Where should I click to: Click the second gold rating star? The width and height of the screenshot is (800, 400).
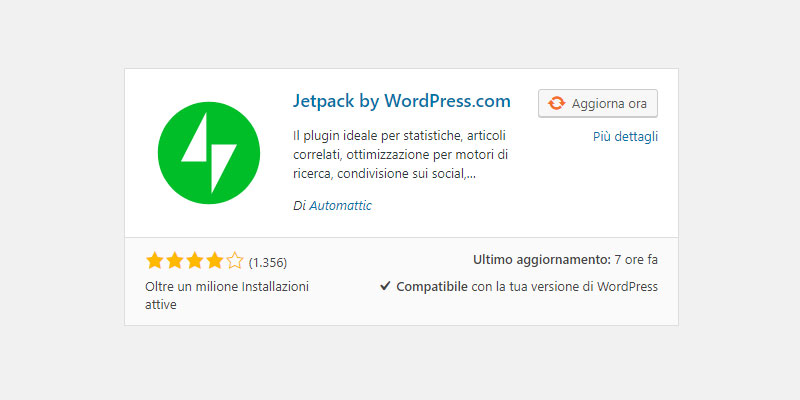coord(174,261)
